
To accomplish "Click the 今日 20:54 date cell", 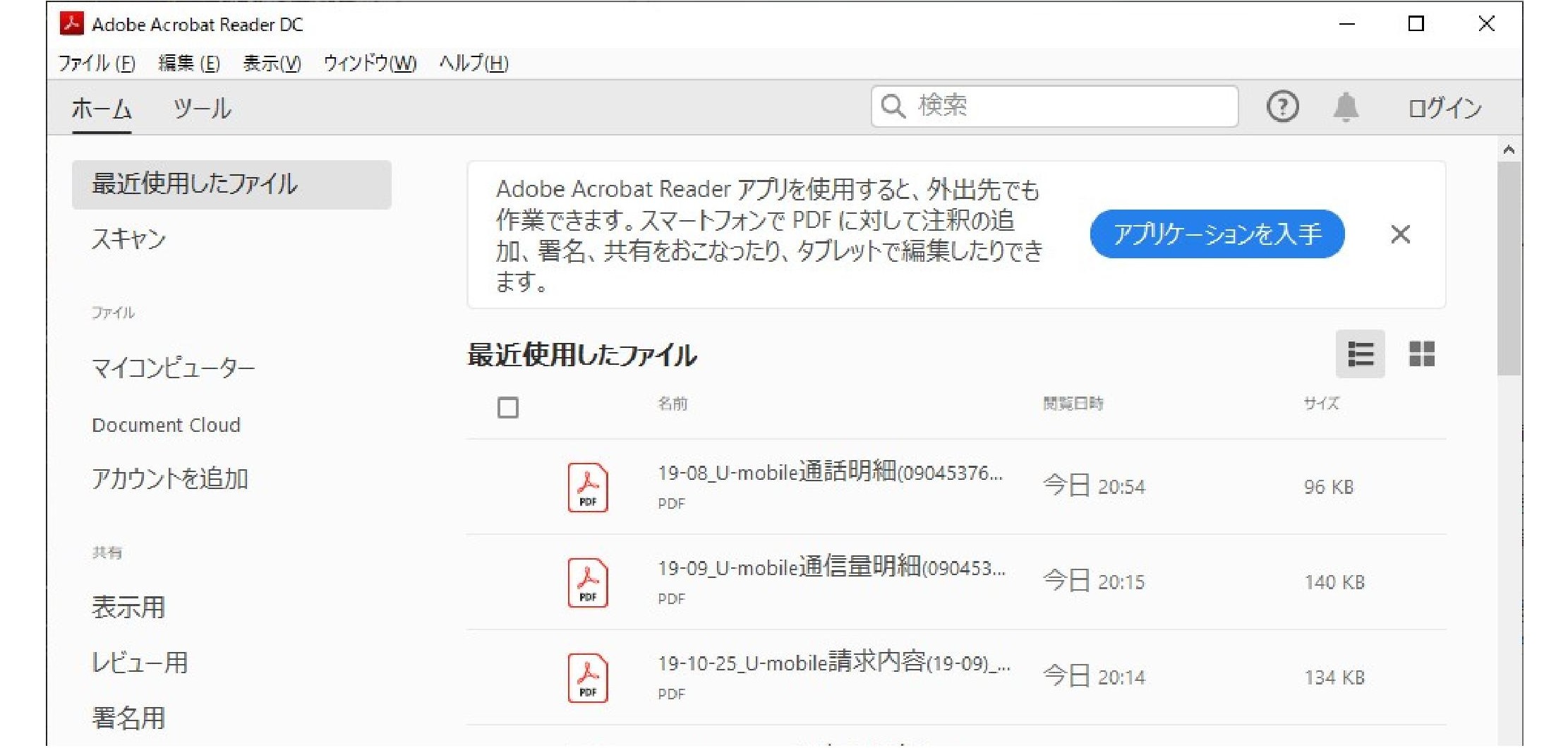I will pos(1094,486).
